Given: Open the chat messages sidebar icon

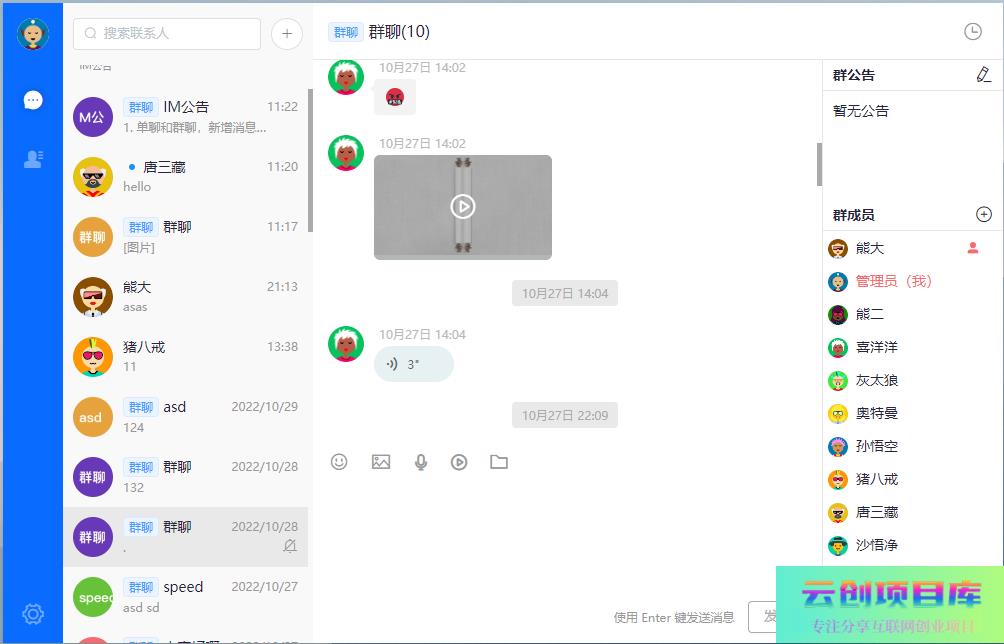Looking at the screenshot, I should click(33, 100).
